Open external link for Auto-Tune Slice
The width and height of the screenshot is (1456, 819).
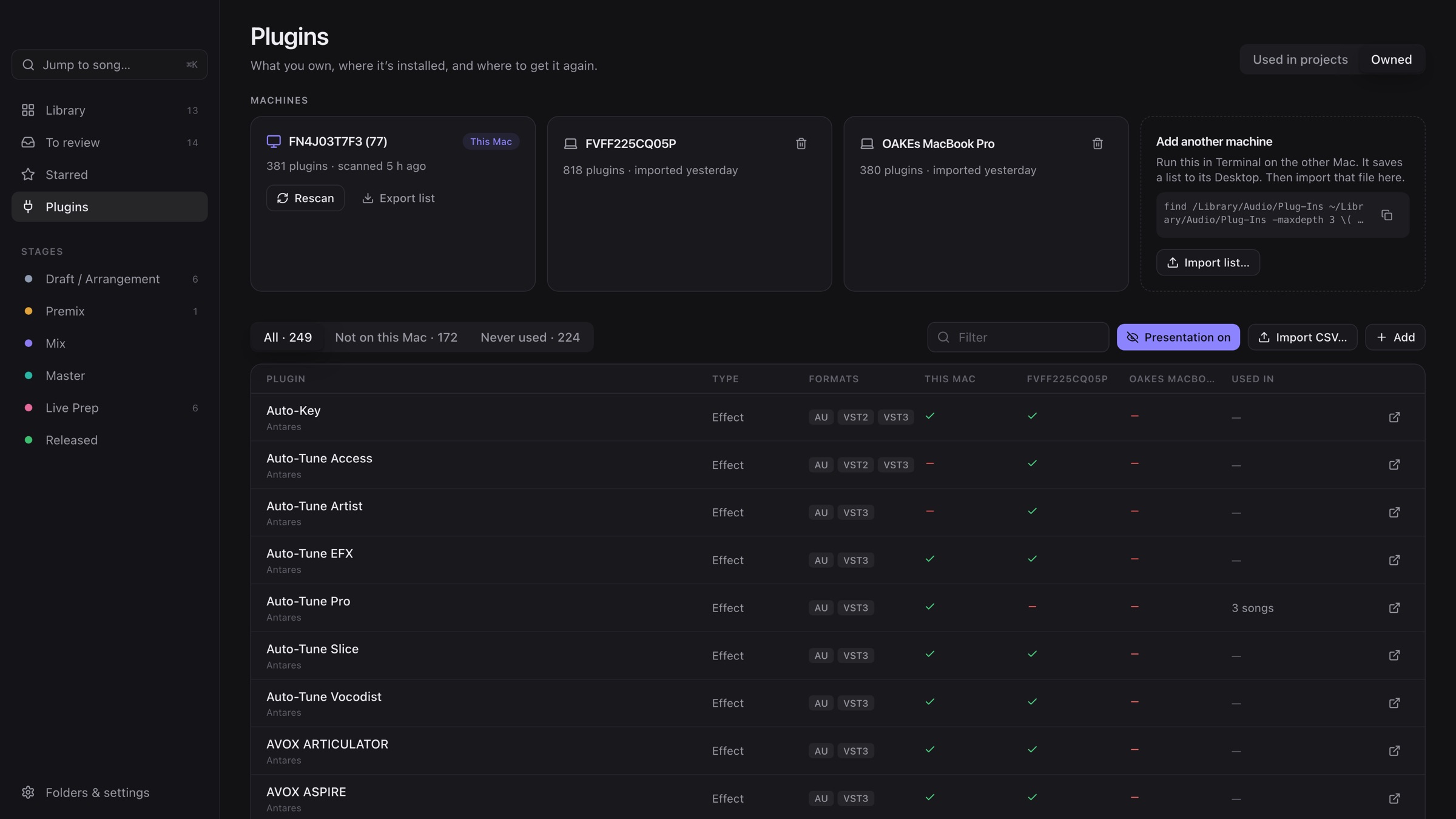1394,655
